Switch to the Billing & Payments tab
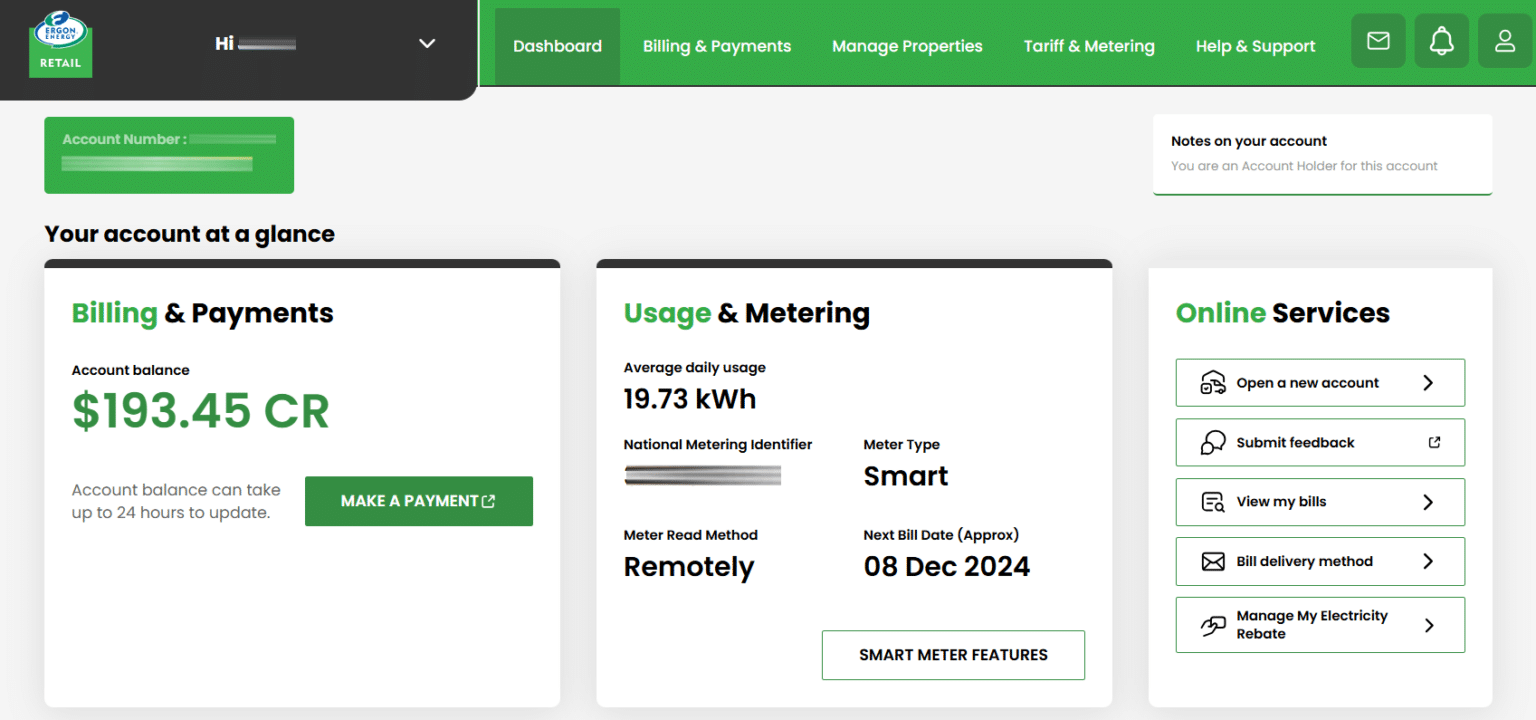This screenshot has width=1536, height=720. tap(716, 45)
